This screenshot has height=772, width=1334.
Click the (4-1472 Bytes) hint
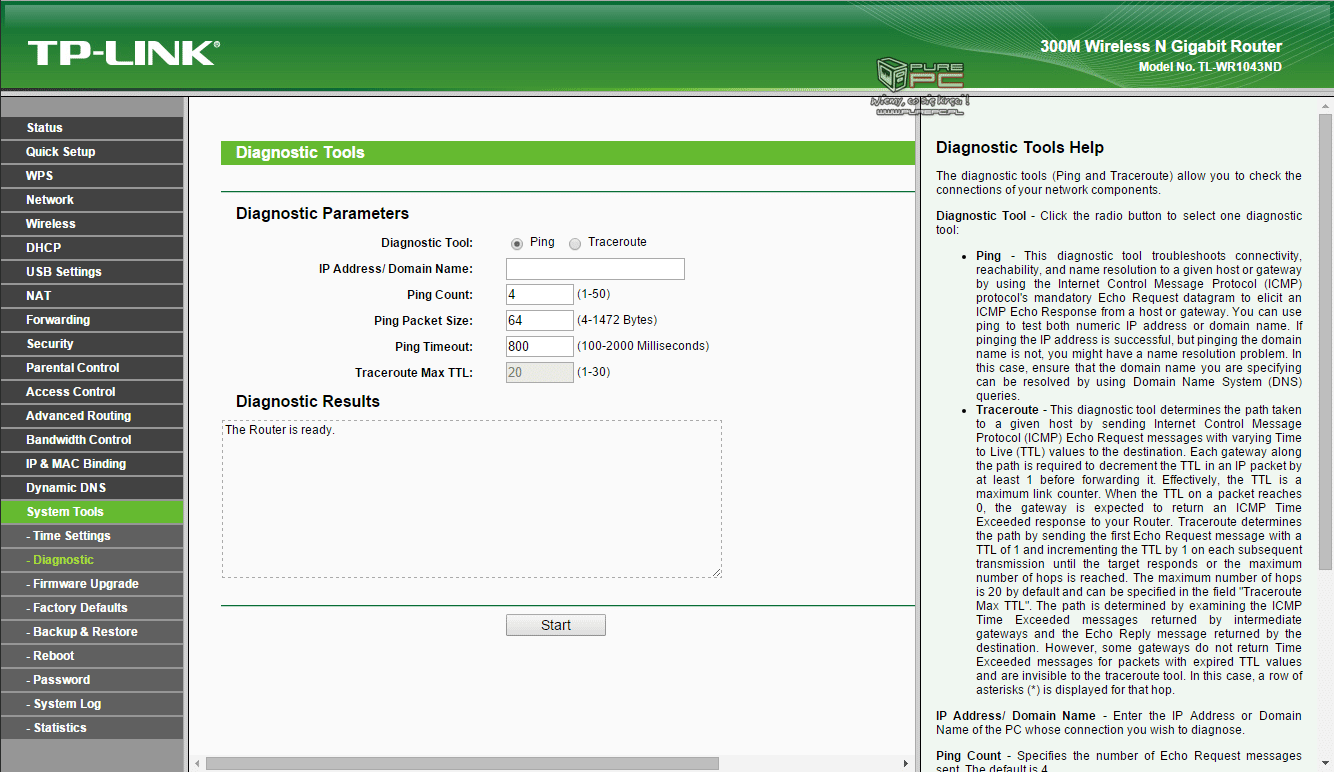pyautogui.click(x=617, y=320)
